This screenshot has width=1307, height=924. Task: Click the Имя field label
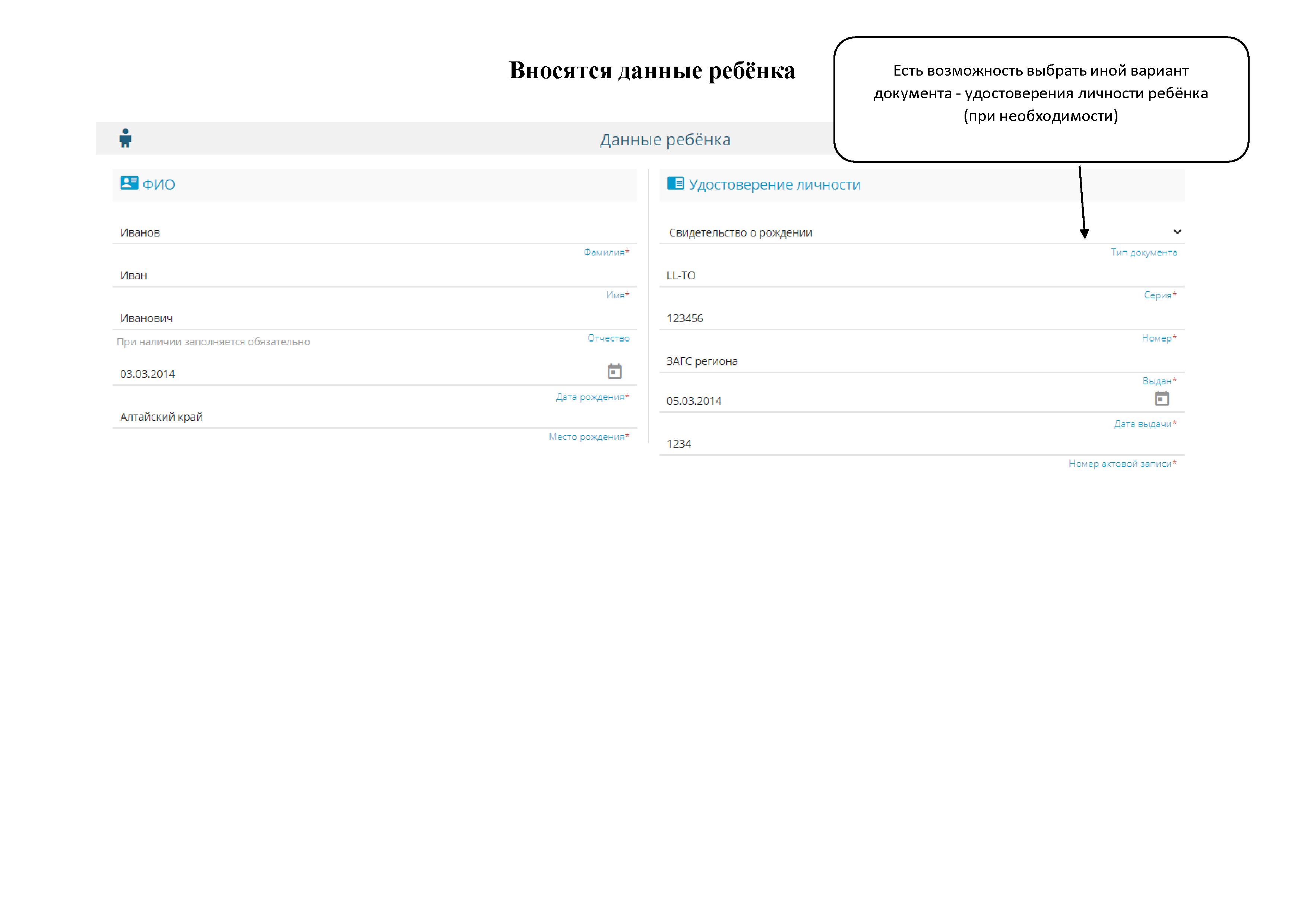(x=618, y=295)
